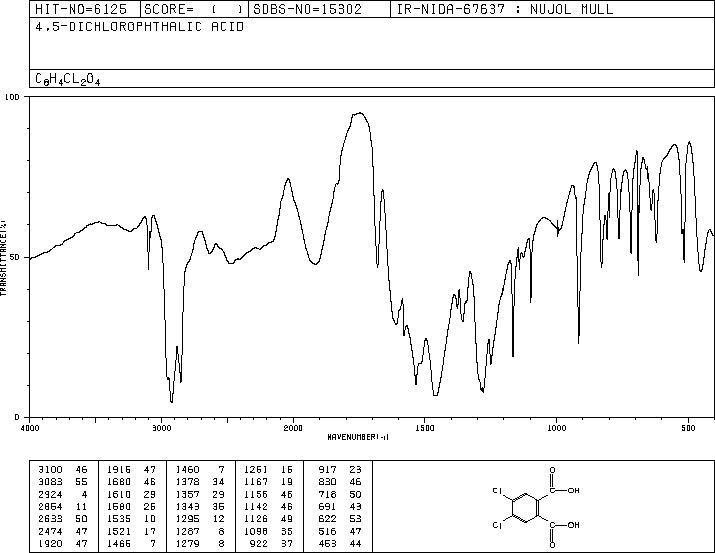Click compound name 4,5-DICHLOROPHTHALIC ACID

140,27
